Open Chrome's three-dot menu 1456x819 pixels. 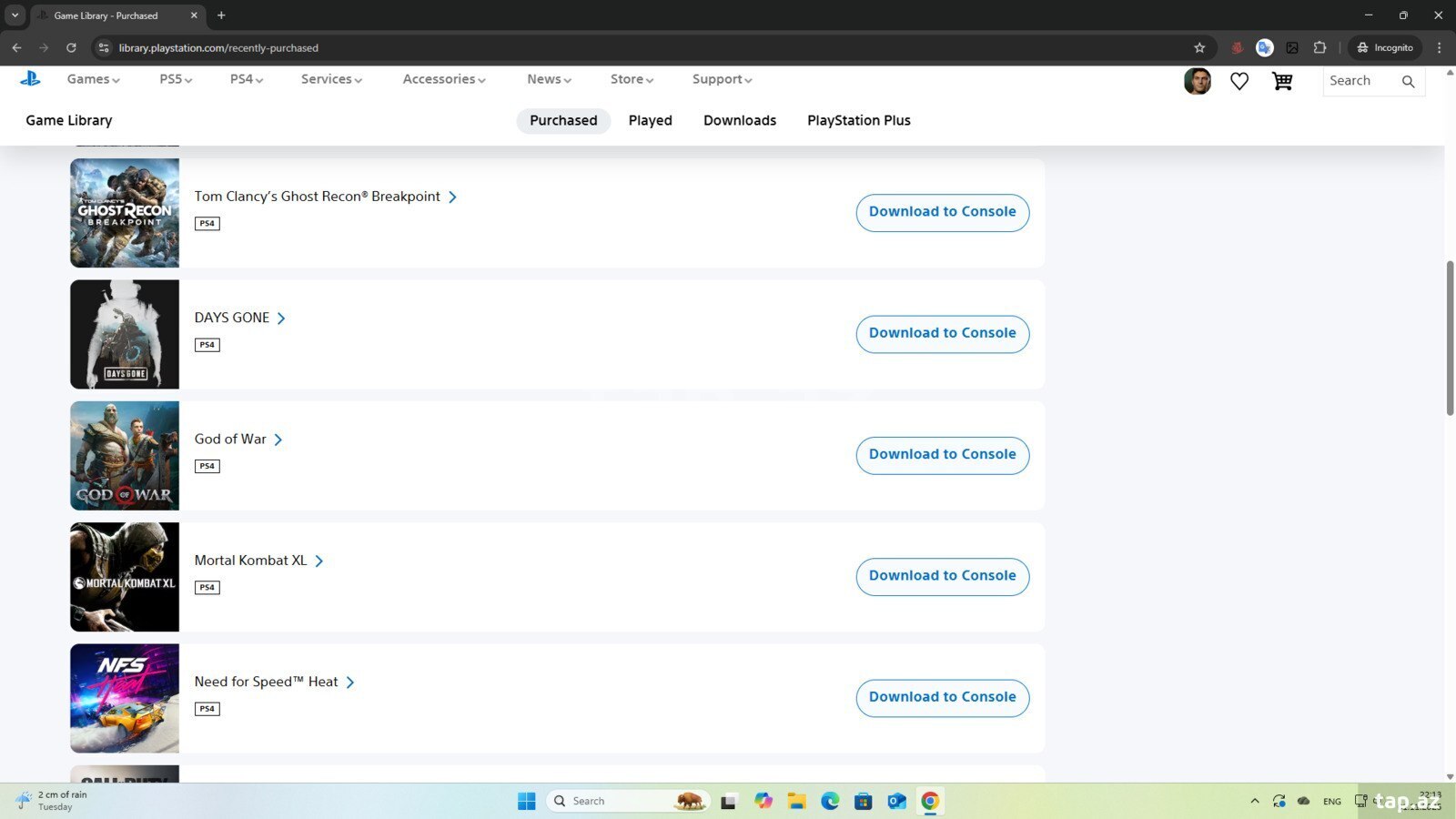click(x=1439, y=47)
